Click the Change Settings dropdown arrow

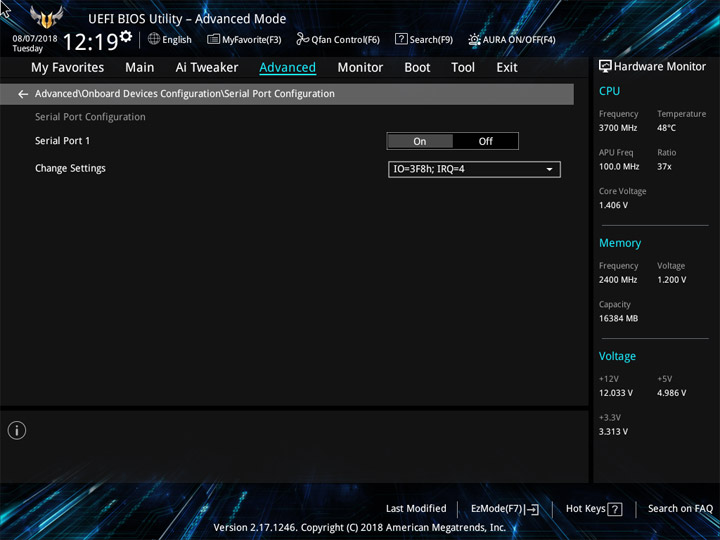(549, 169)
